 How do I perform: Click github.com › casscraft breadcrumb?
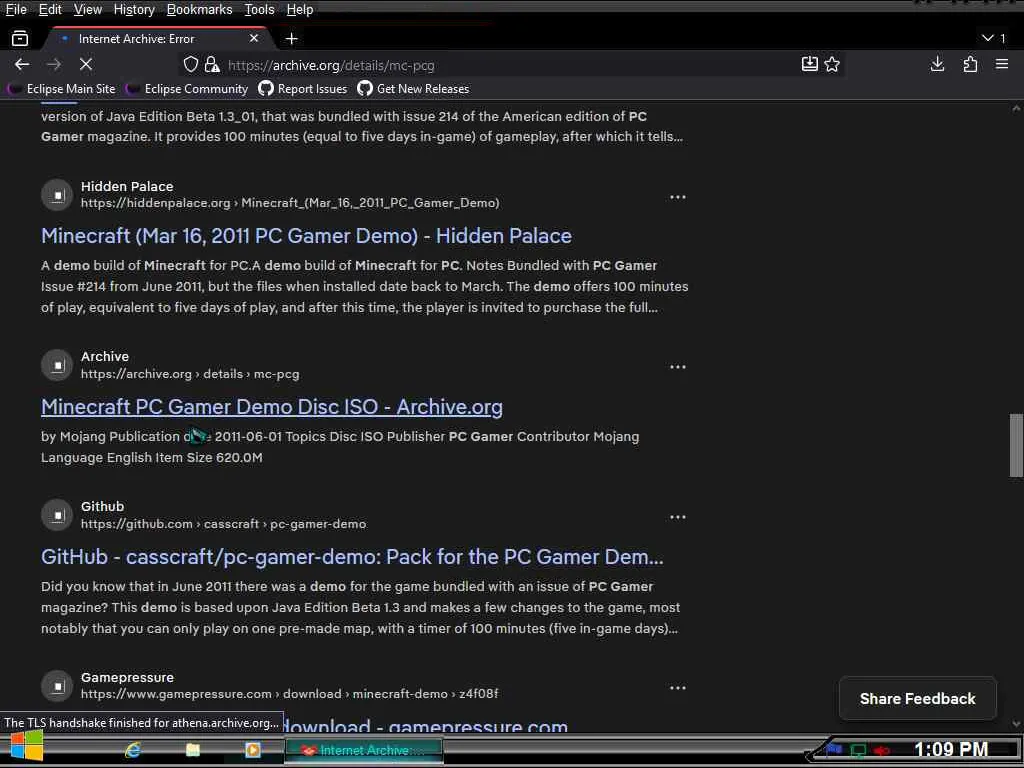[223, 524]
